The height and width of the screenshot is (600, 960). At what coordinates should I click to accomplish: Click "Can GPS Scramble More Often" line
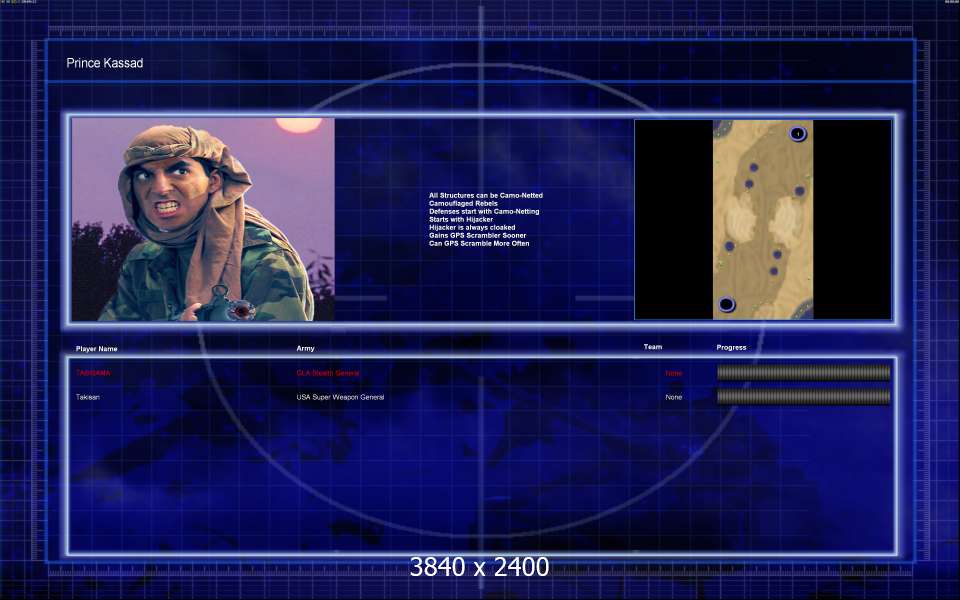click(x=479, y=243)
